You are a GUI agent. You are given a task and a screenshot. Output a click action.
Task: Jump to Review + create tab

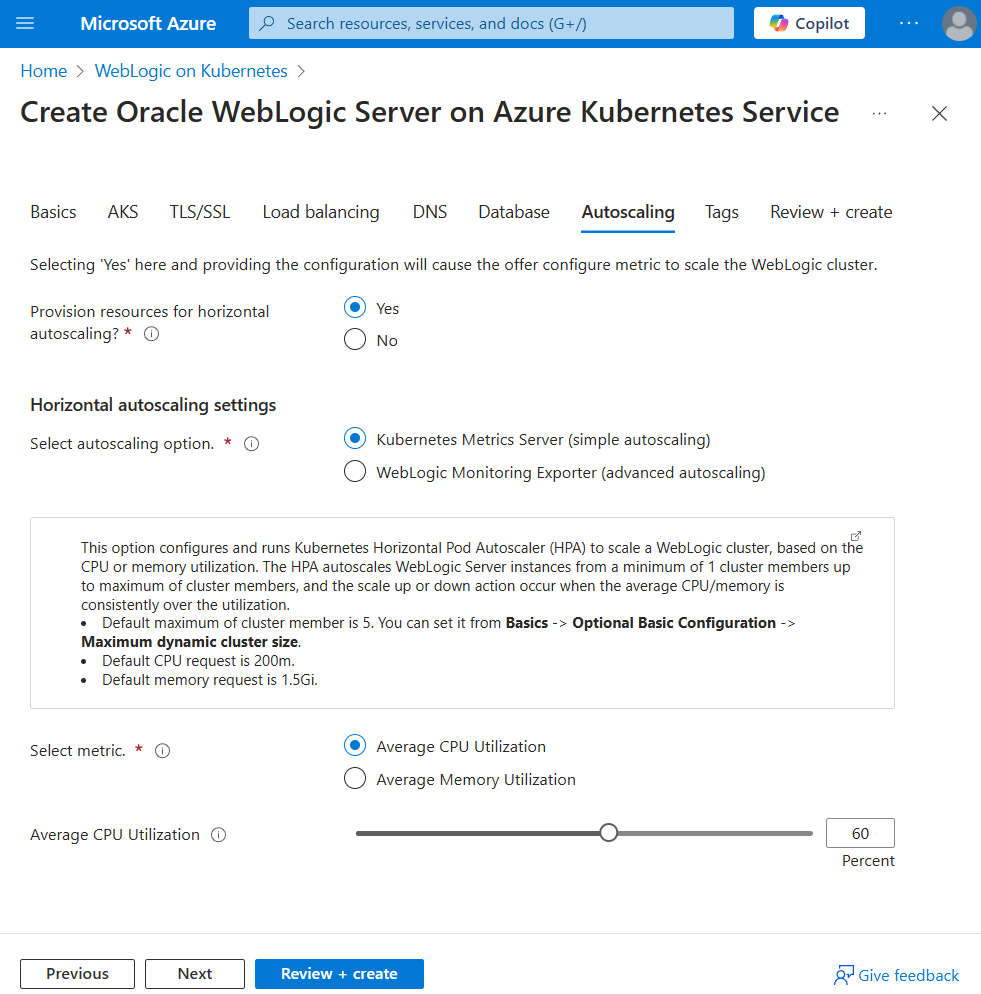(x=831, y=212)
